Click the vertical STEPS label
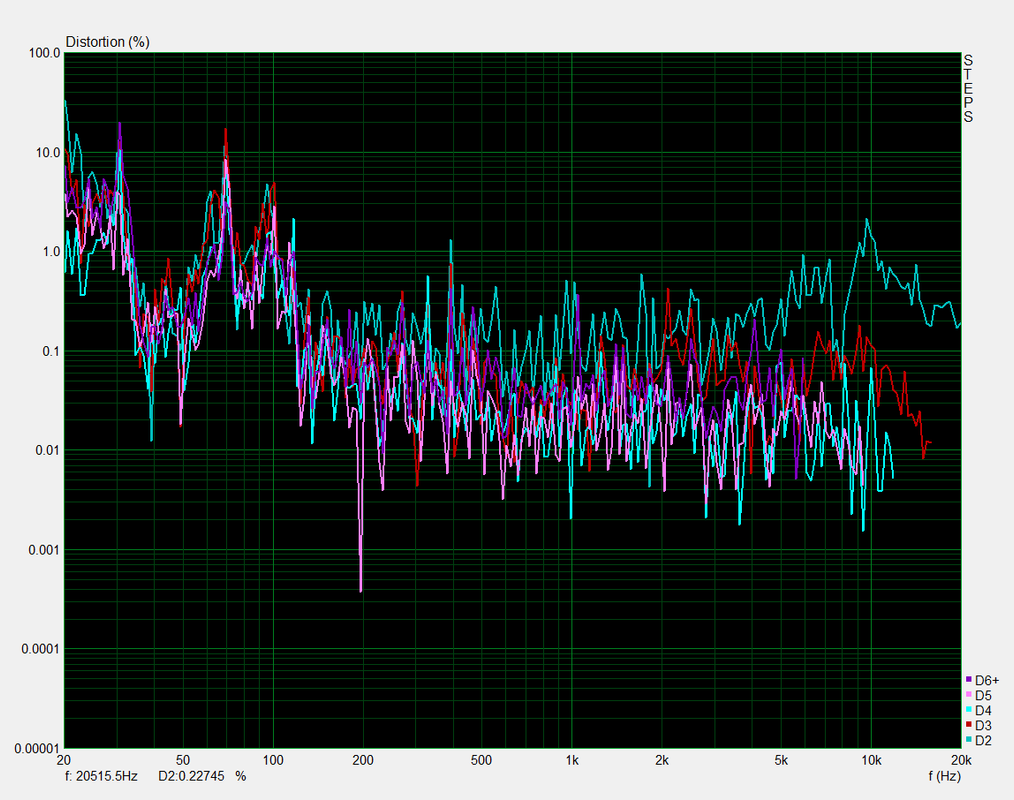Viewport: 1014px width, 800px height. pos(968,89)
